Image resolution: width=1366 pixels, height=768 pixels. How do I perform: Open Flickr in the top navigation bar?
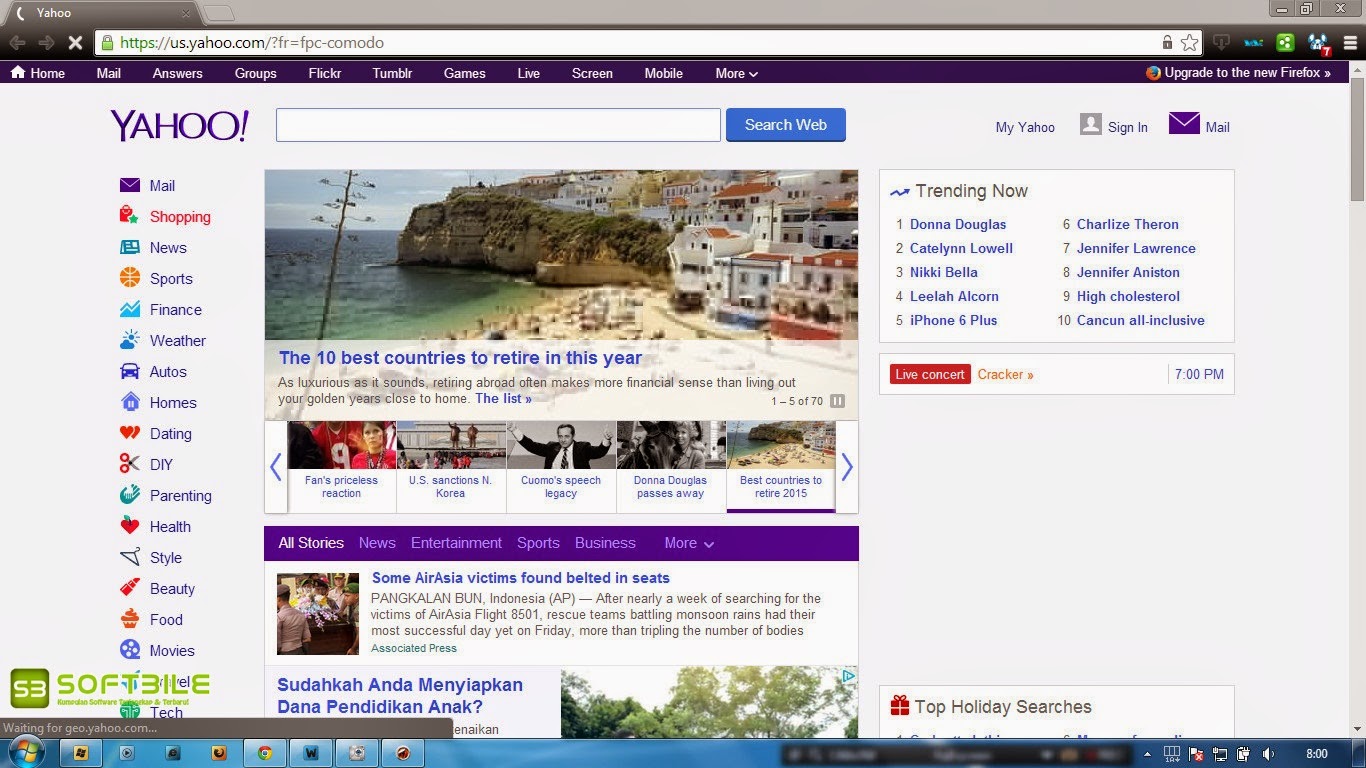tap(325, 73)
